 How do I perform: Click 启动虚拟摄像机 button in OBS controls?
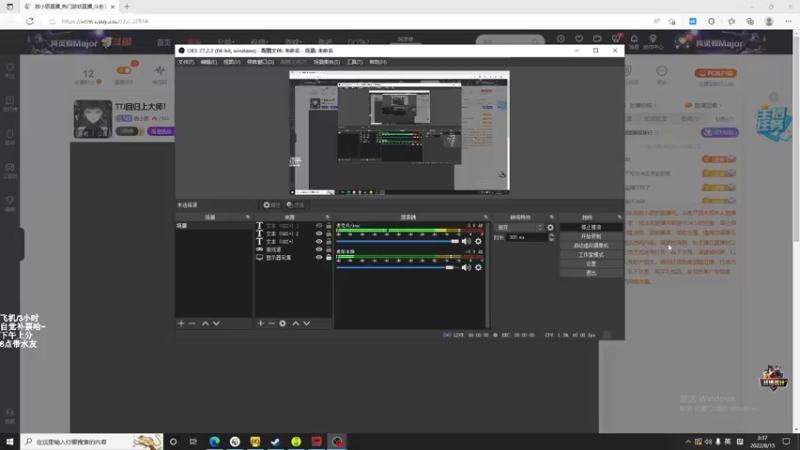click(591, 246)
